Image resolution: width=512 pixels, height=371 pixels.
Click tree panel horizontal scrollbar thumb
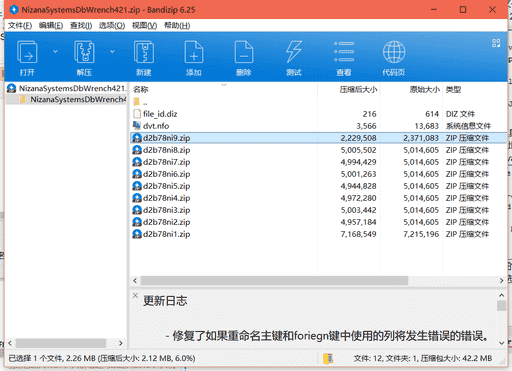[x=61, y=343]
